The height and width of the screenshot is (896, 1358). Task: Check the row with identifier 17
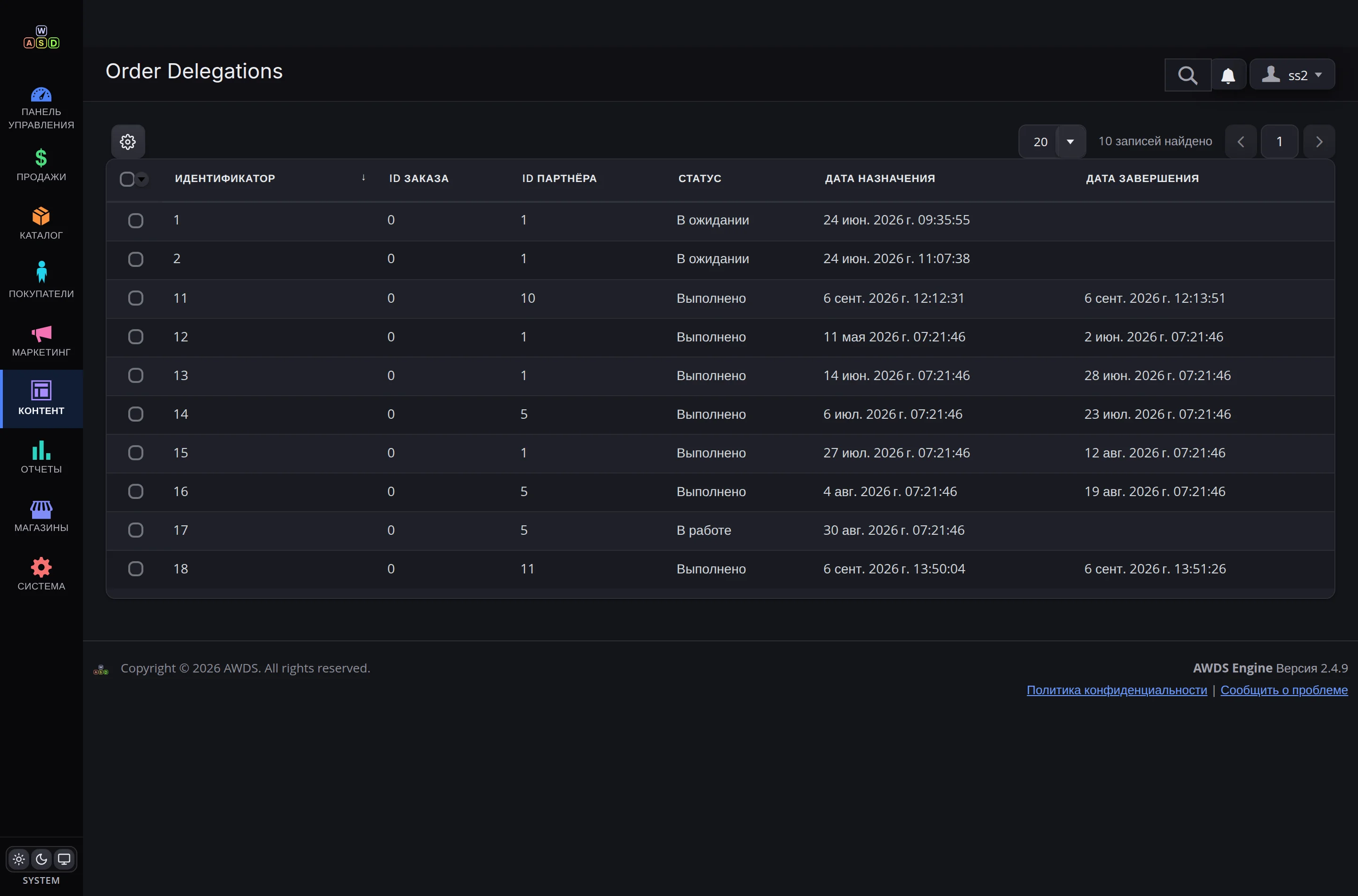[x=135, y=530]
